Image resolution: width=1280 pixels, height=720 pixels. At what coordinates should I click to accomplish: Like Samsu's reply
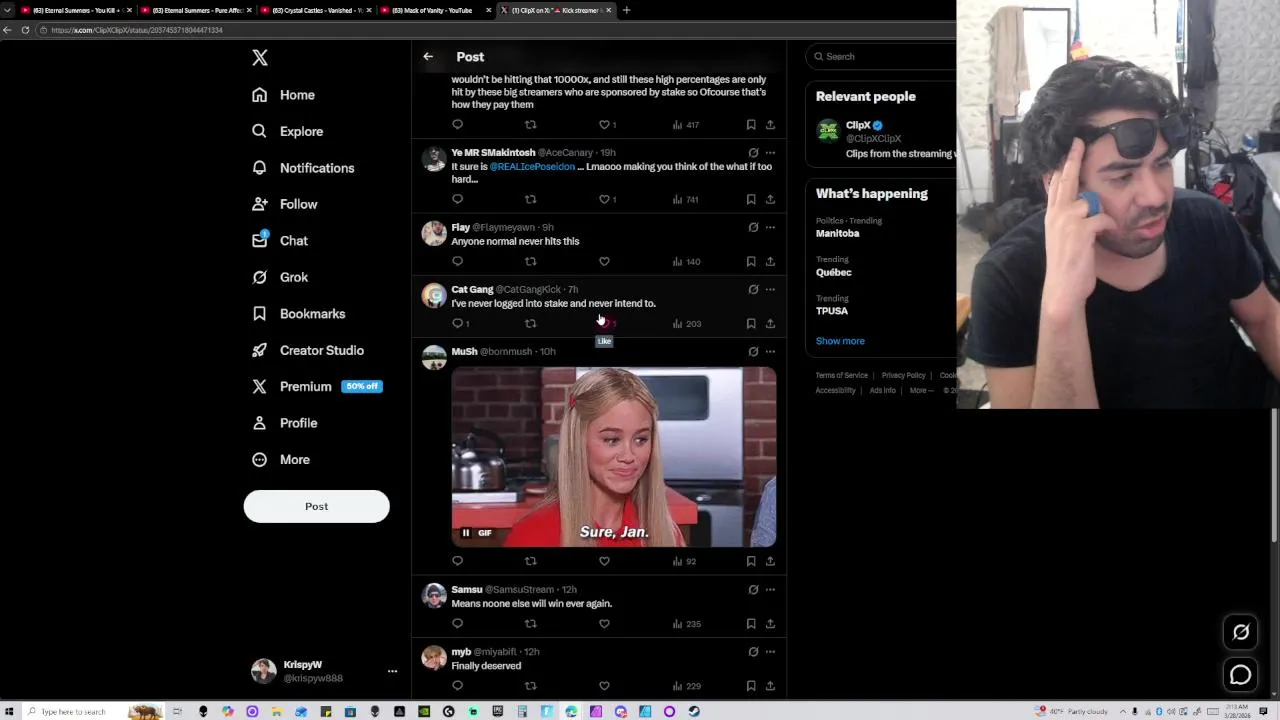604,624
